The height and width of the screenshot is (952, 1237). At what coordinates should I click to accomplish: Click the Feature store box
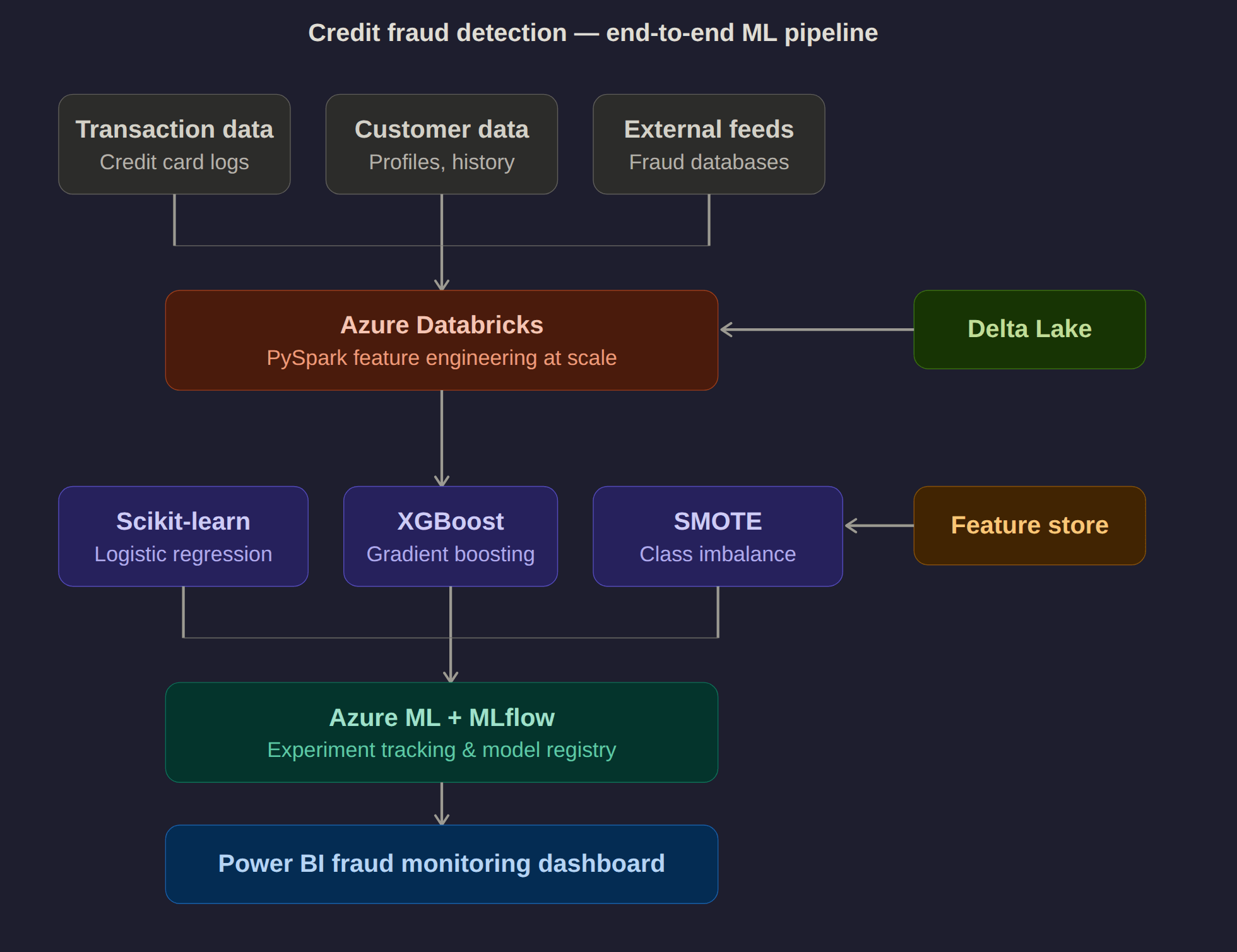(1029, 525)
